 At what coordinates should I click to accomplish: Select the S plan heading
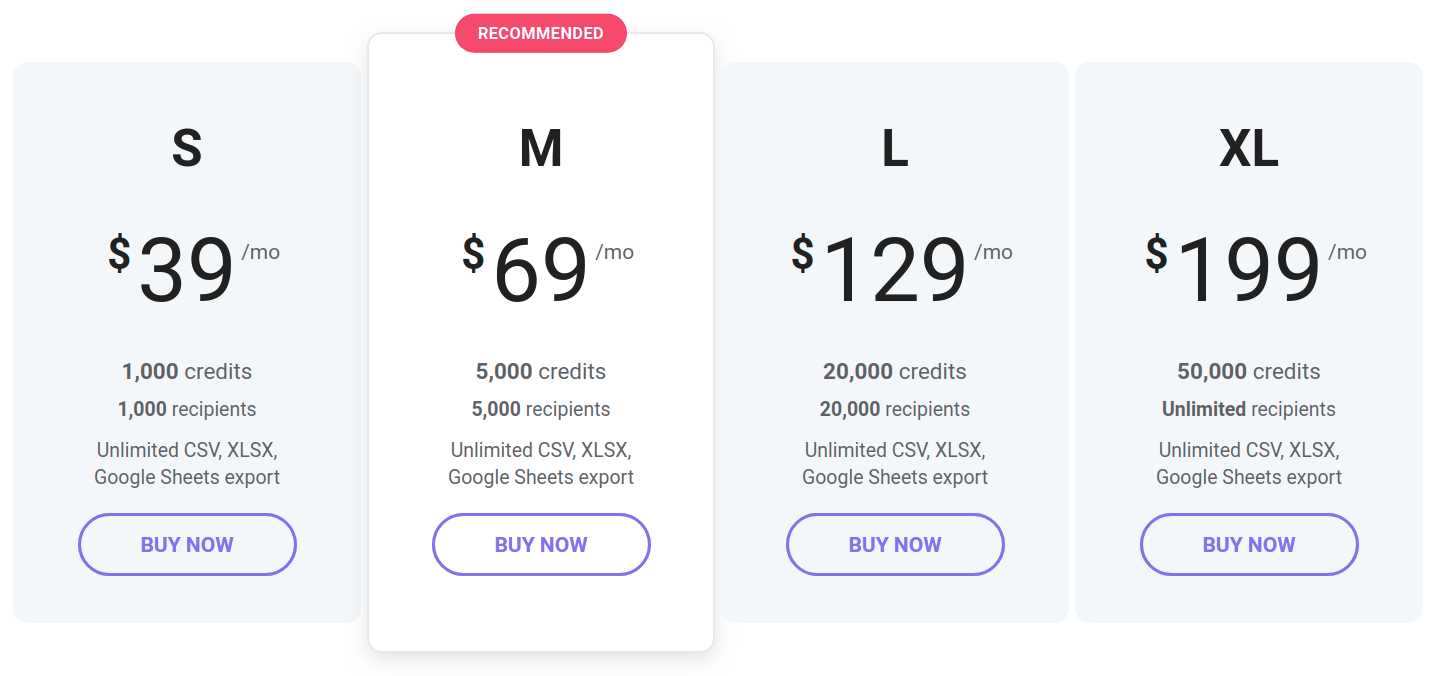[187, 148]
